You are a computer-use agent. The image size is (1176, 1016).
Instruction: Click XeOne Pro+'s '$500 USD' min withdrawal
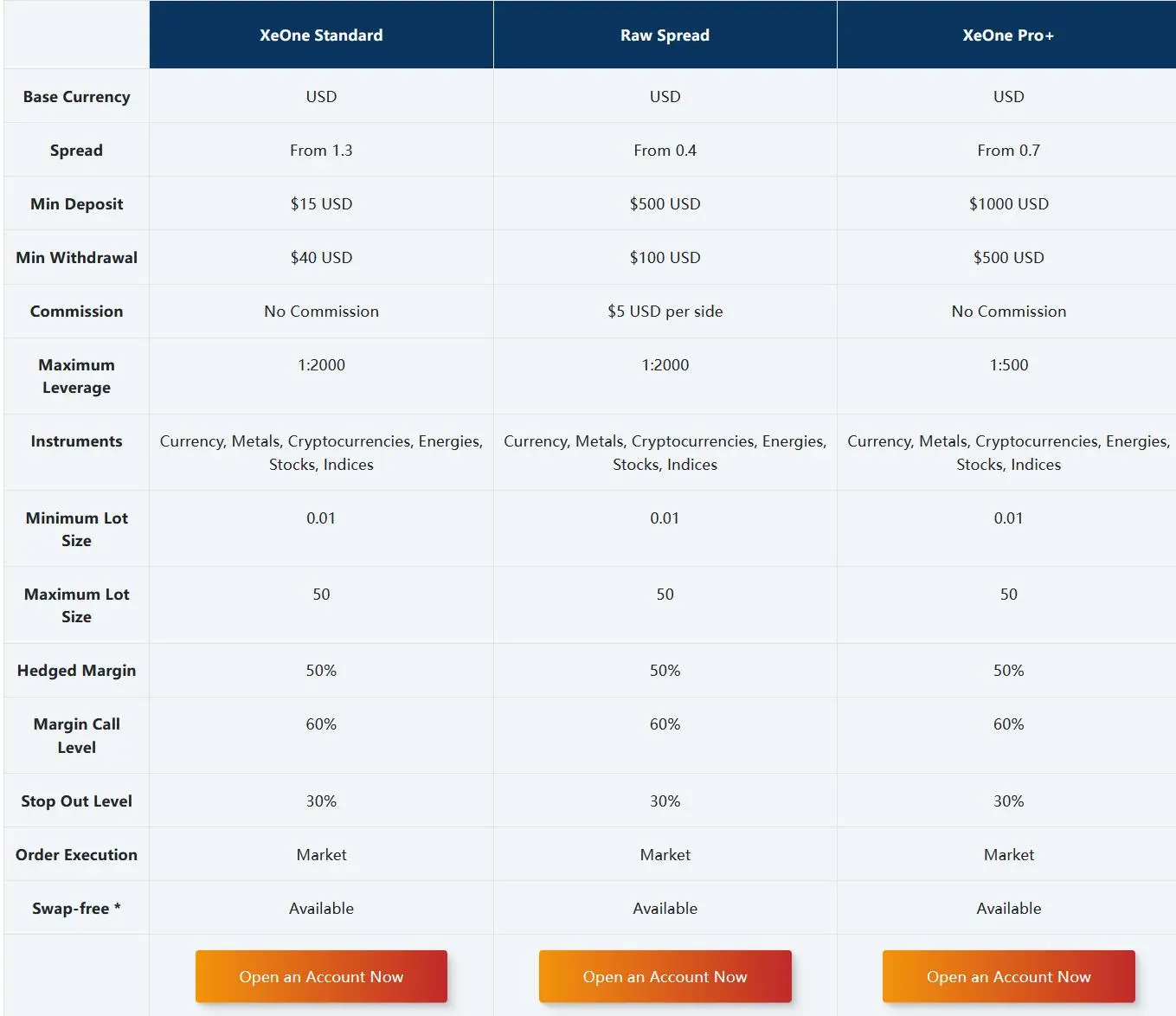(1008, 258)
